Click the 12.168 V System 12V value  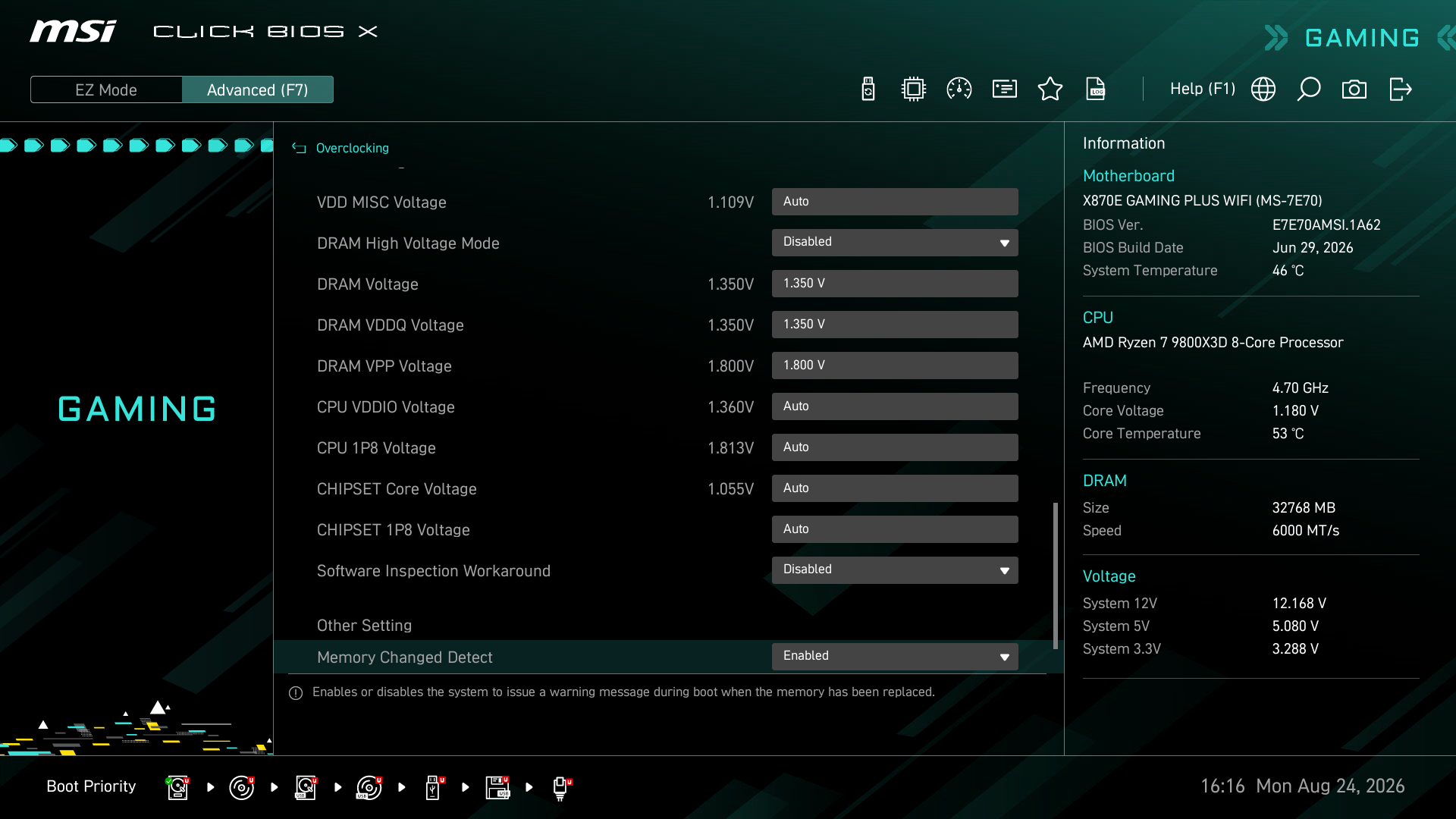pos(1298,604)
